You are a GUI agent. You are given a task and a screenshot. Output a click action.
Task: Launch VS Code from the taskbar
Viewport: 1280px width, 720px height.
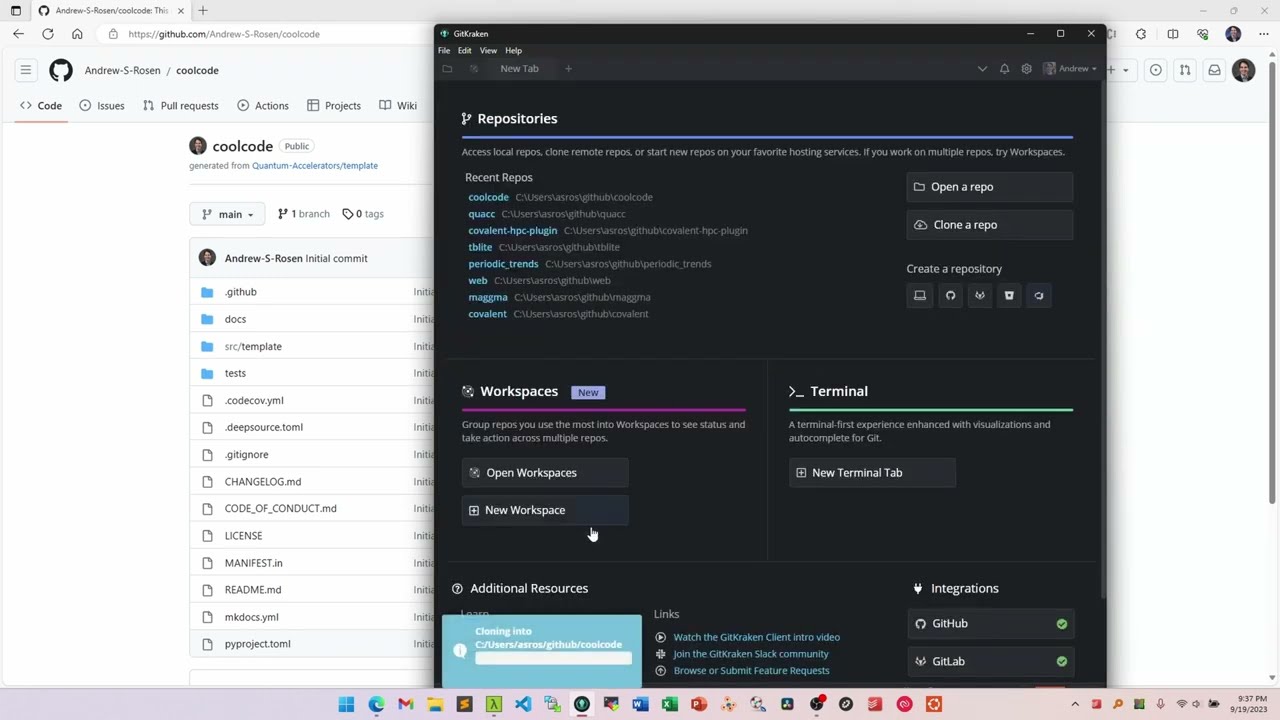pyautogui.click(x=523, y=705)
